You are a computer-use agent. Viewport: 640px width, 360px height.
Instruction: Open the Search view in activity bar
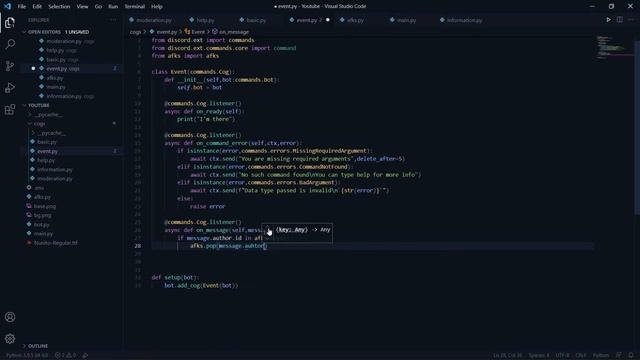[x=10, y=44]
